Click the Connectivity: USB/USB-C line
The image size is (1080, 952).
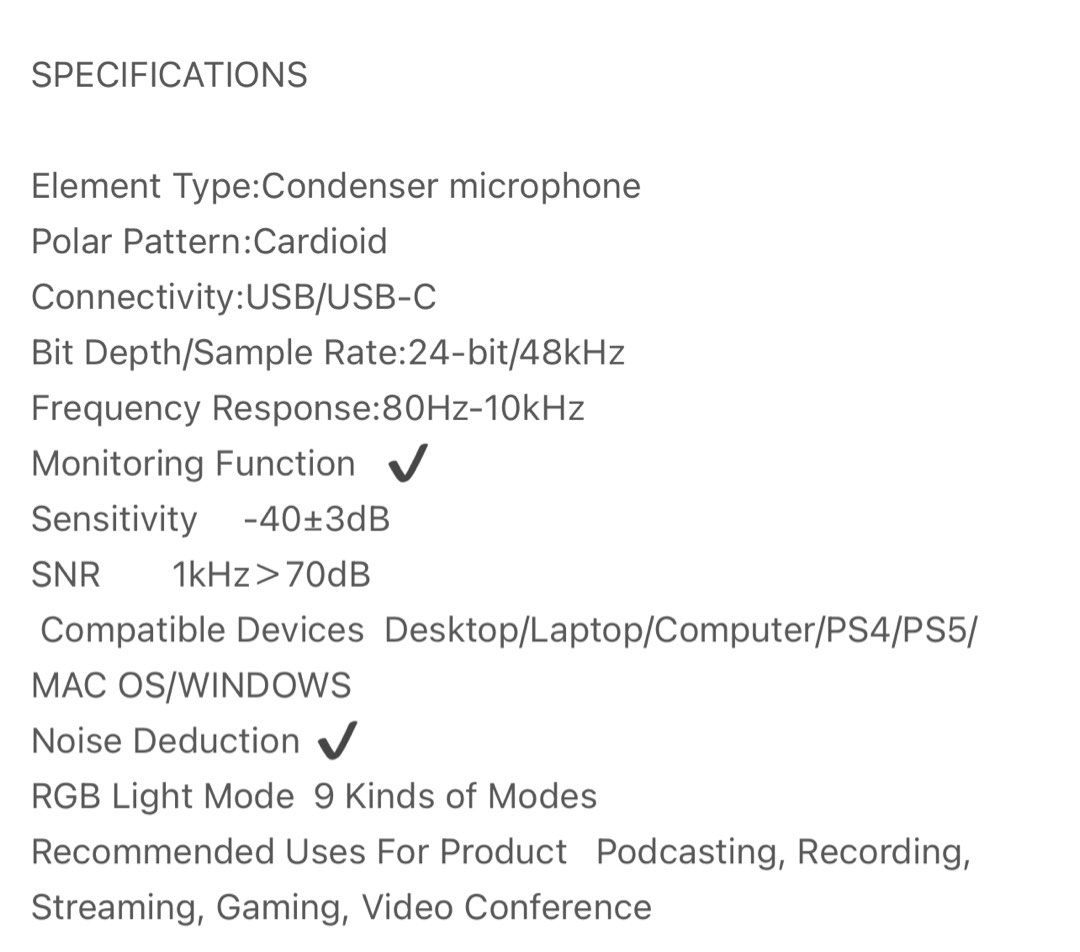pyautogui.click(x=234, y=298)
